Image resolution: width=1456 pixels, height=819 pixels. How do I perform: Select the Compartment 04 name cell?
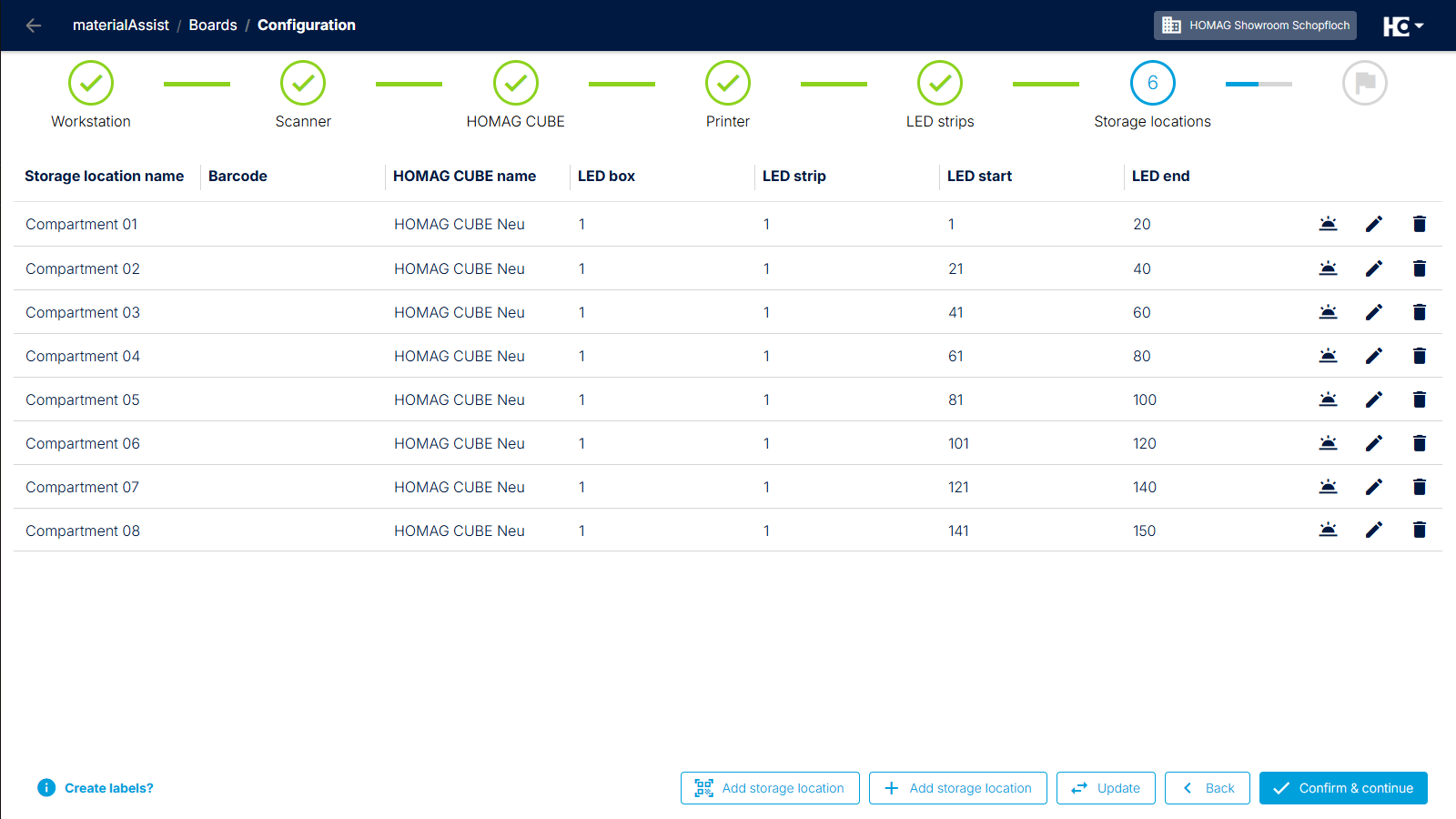pyautogui.click(x=83, y=356)
